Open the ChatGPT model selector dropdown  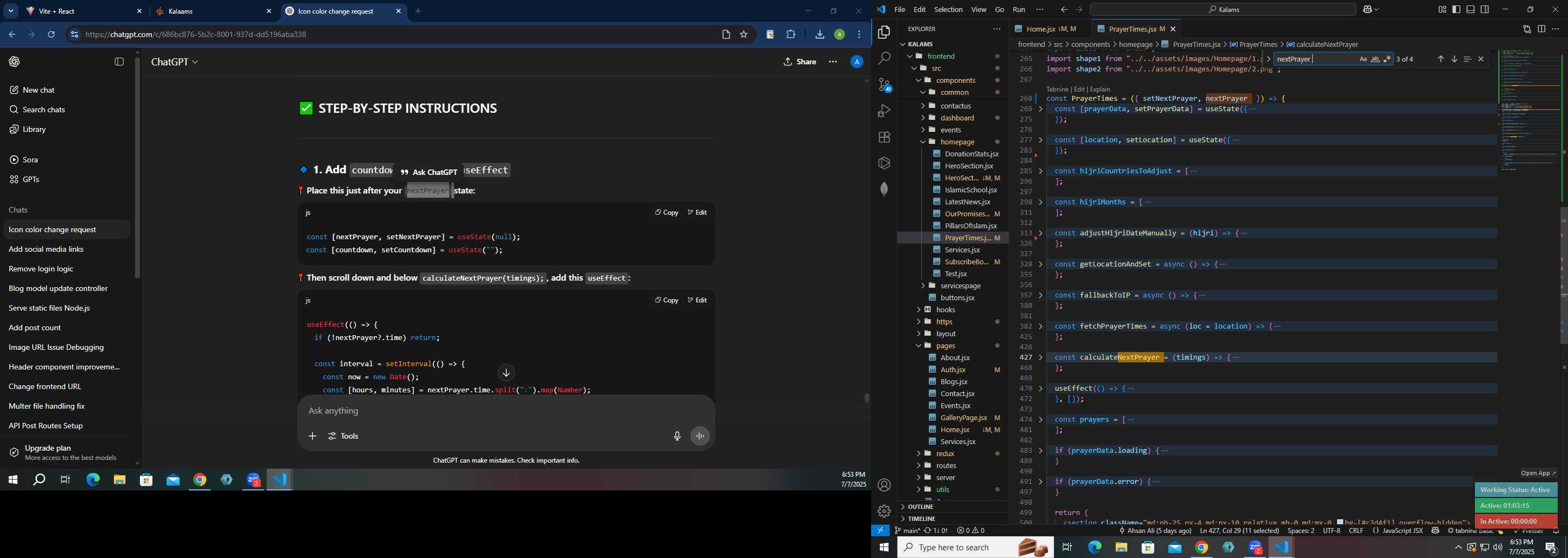point(175,62)
